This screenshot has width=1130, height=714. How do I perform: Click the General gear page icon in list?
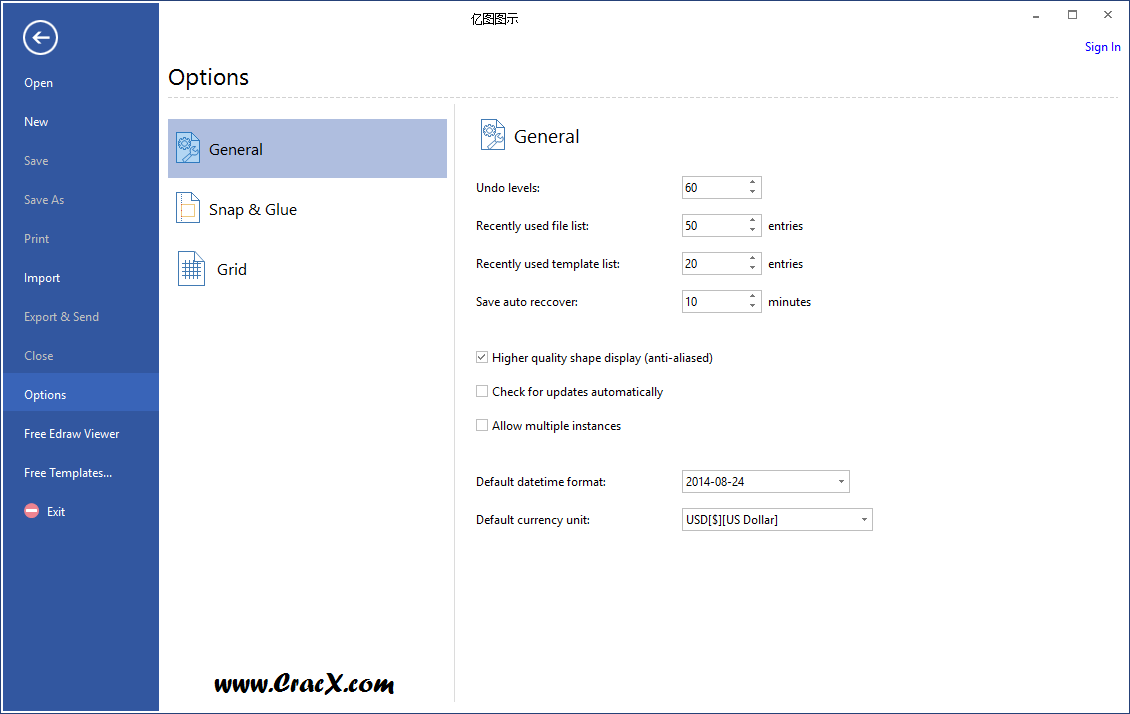(x=188, y=148)
